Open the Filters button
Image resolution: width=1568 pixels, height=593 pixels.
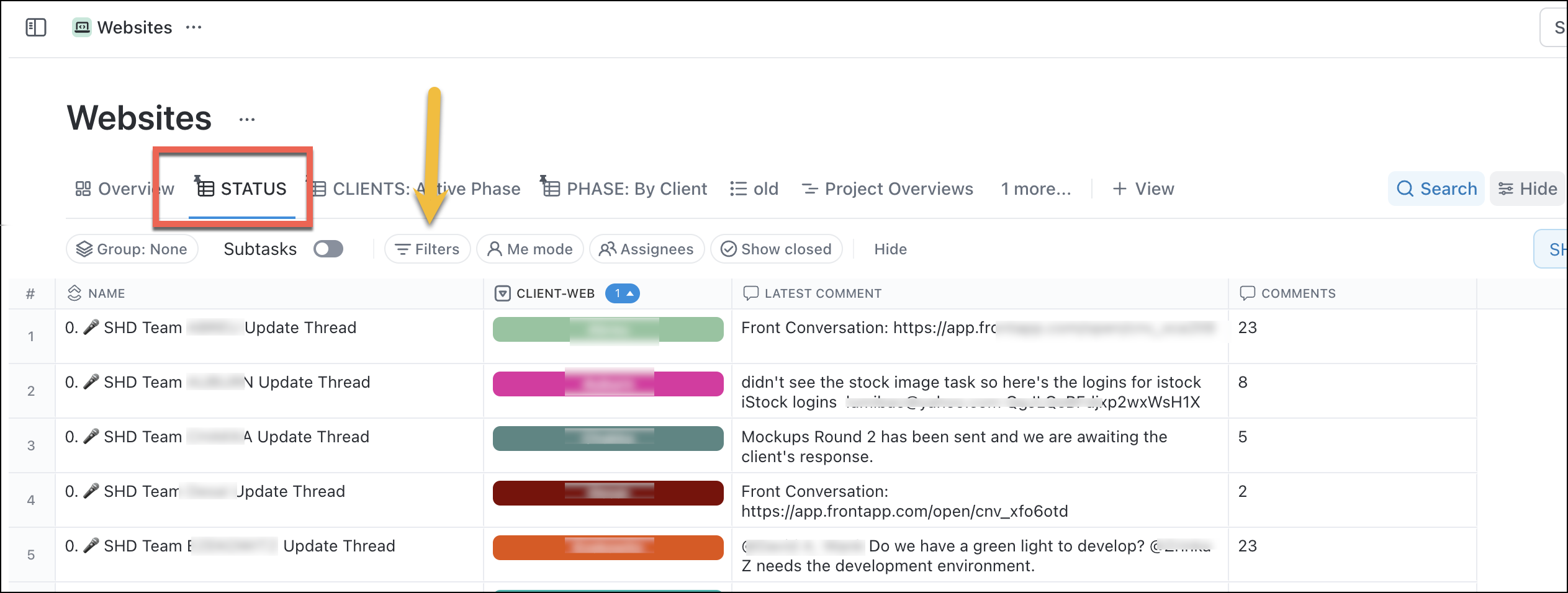427,249
